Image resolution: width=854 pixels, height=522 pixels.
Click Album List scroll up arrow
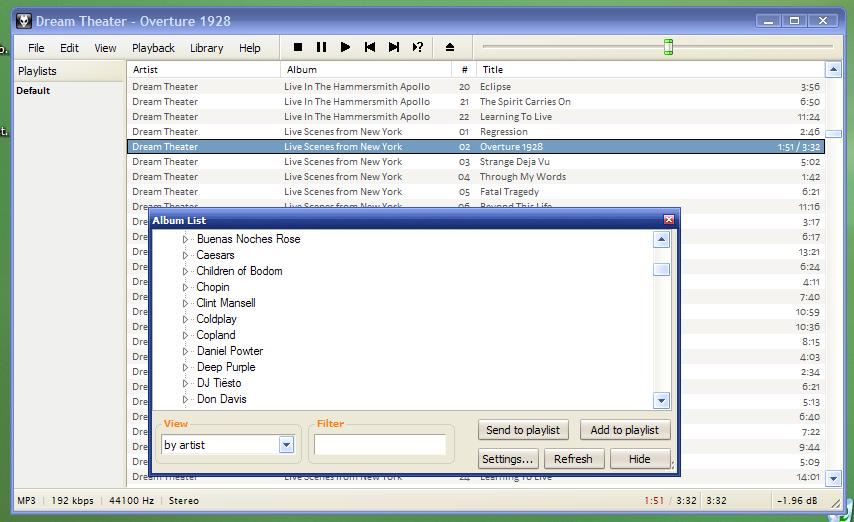[661, 239]
